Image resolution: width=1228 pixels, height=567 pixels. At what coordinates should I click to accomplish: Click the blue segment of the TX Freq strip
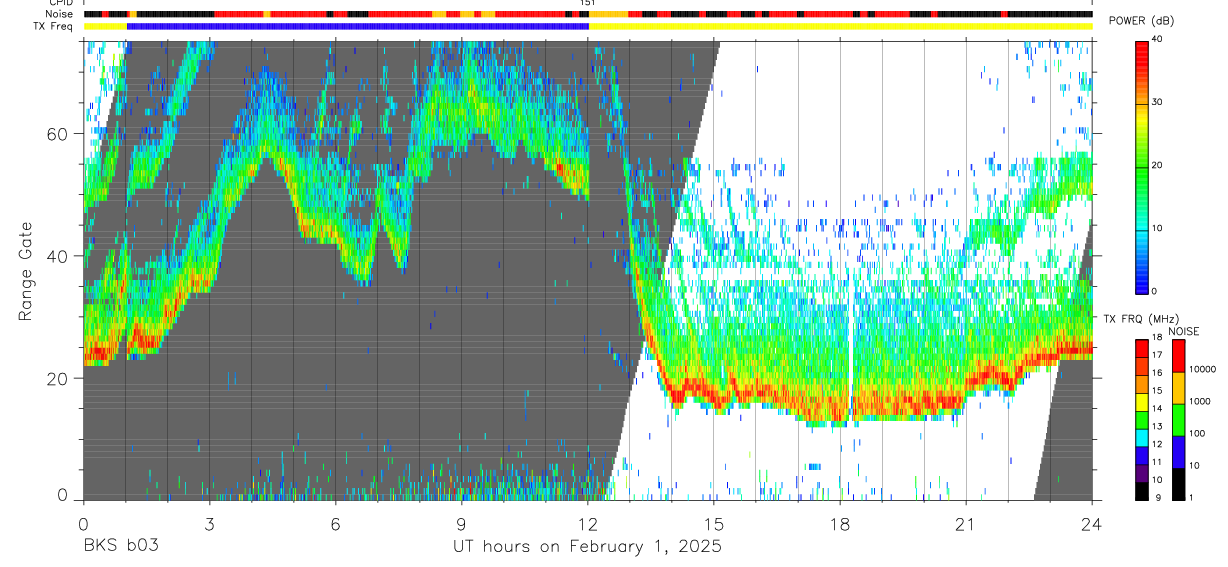(358, 26)
